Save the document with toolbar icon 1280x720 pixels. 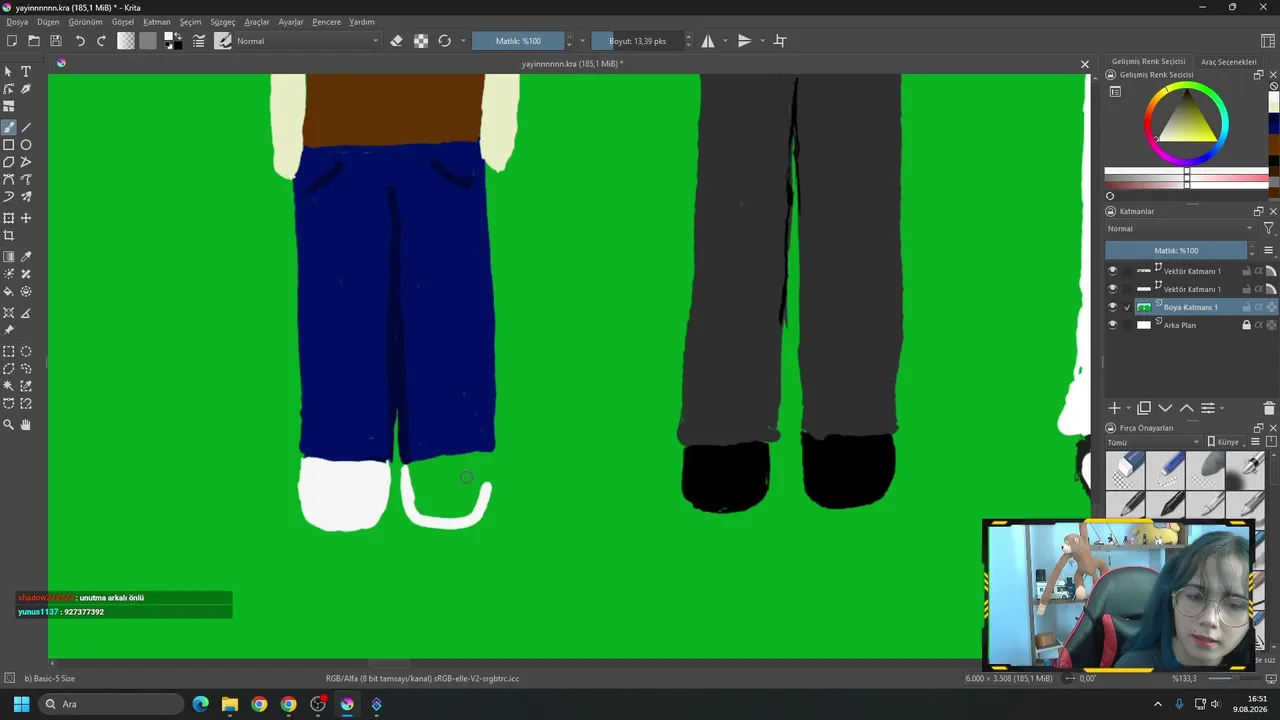[56, 41]
